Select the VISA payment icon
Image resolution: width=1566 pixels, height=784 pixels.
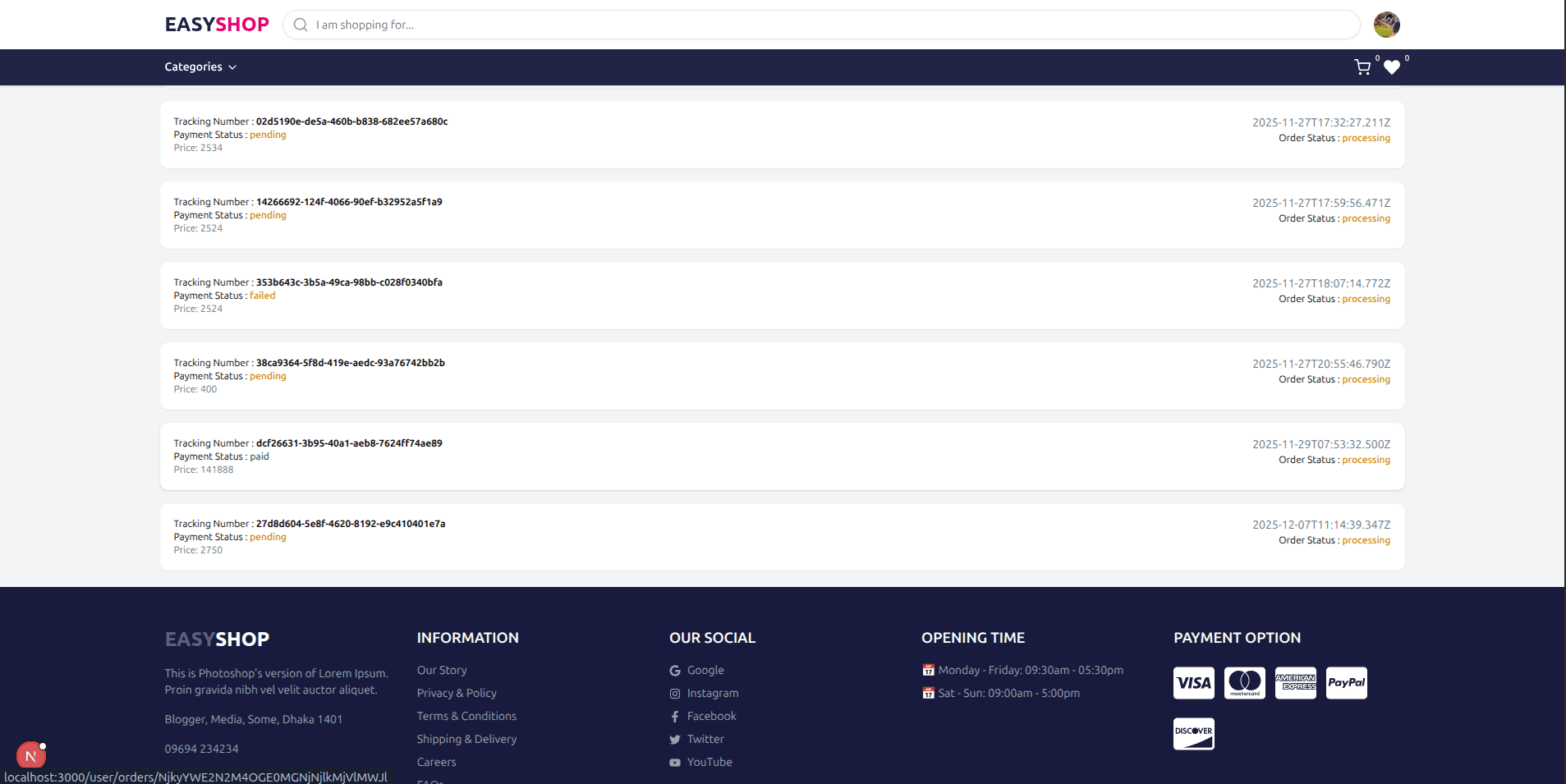point(1193,682)
